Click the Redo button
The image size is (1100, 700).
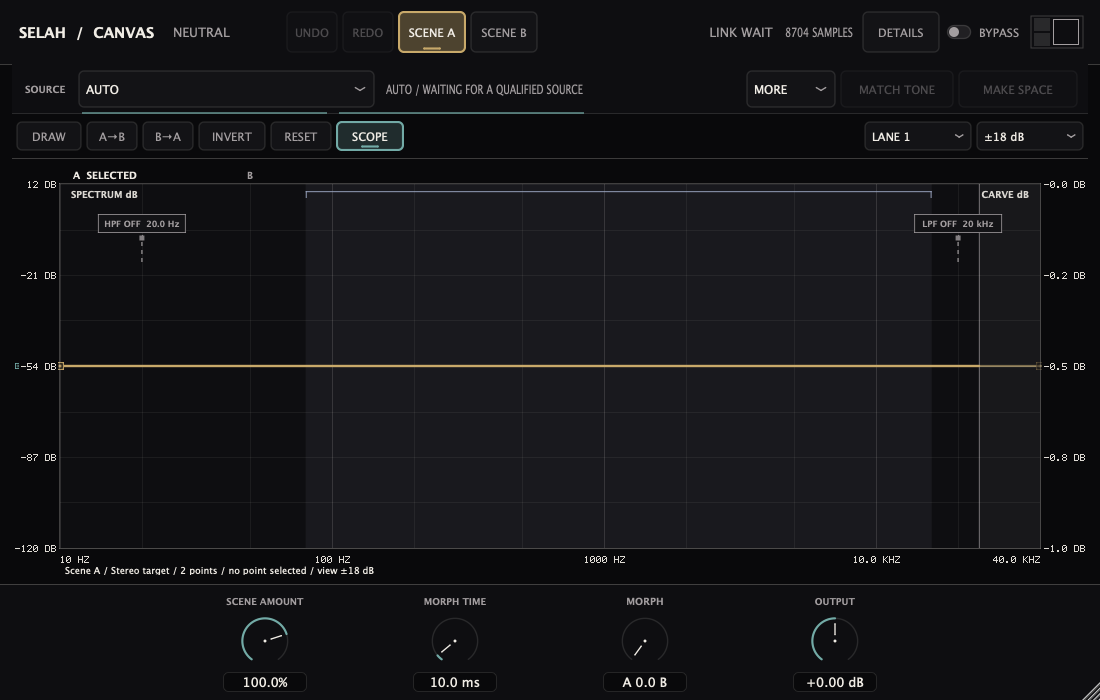point(368,32)
